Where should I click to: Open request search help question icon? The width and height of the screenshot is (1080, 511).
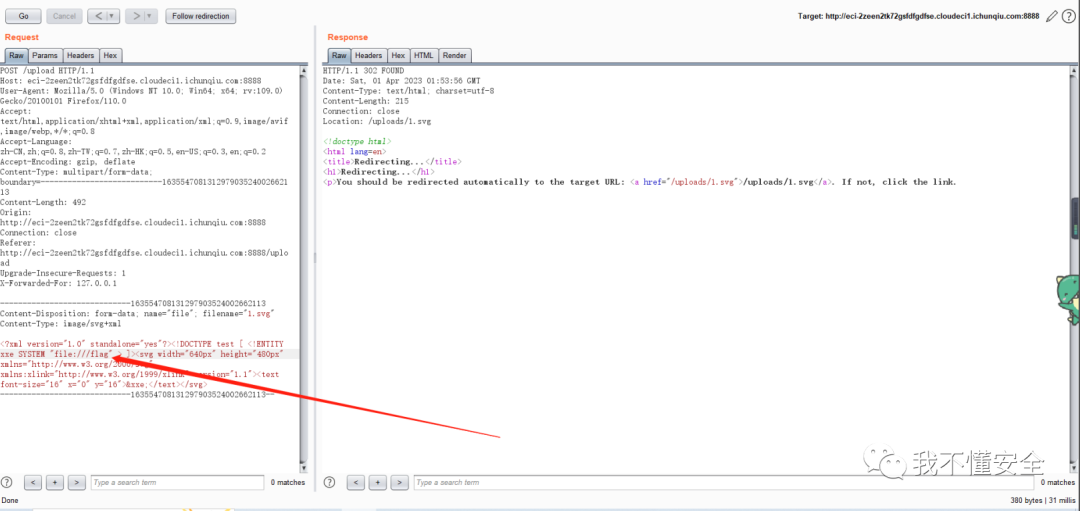[8, 482]
